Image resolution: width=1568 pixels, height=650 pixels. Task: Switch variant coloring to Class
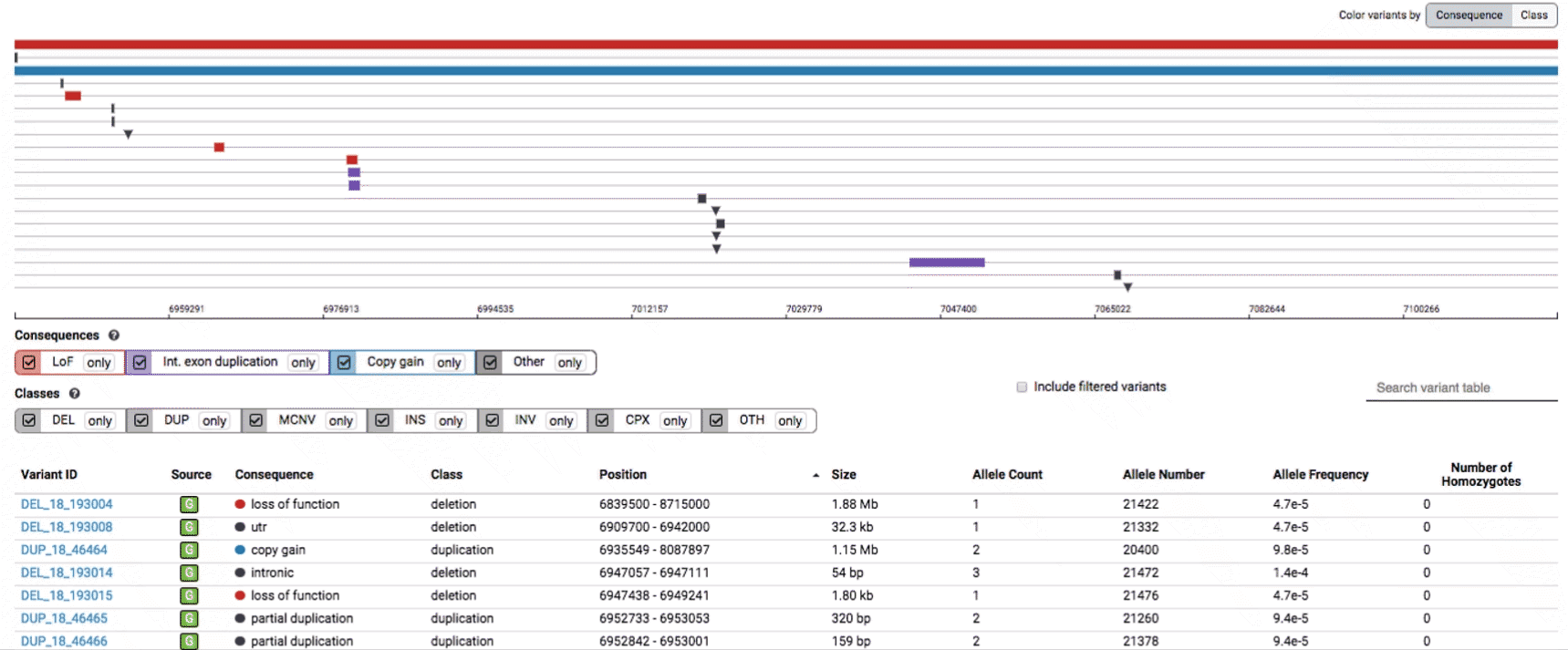pyautogui.click(x=1533, y=15)
